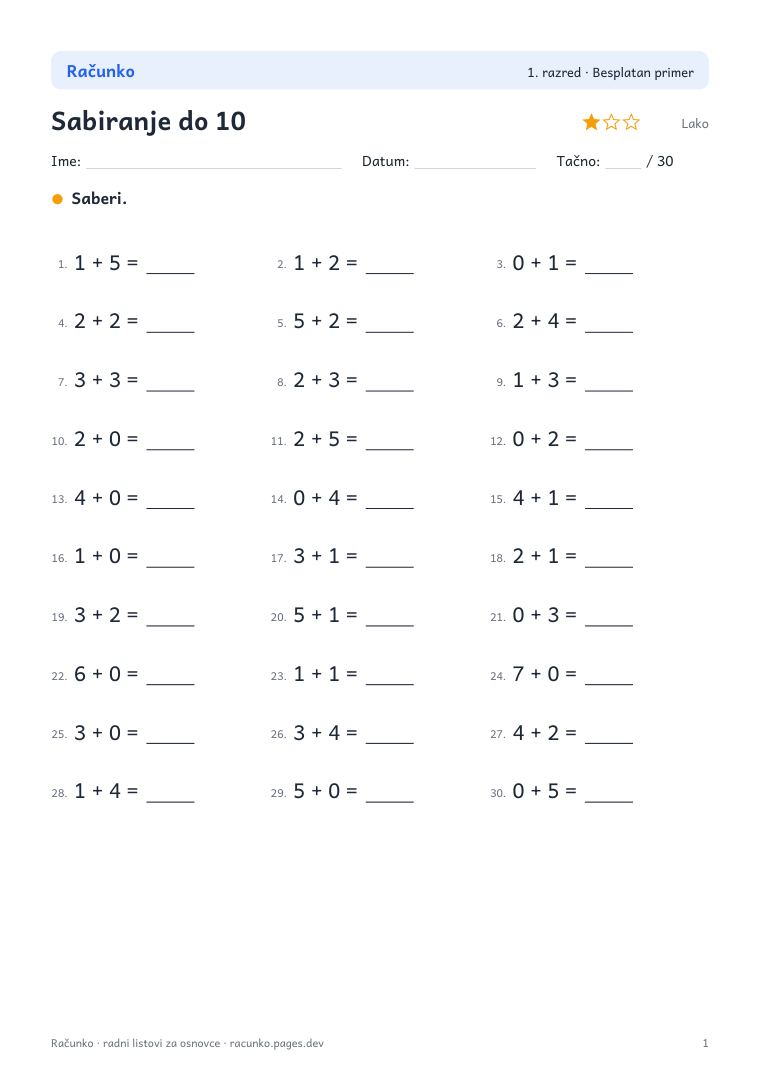Select the Ime name line

click(x=214, y=162)
